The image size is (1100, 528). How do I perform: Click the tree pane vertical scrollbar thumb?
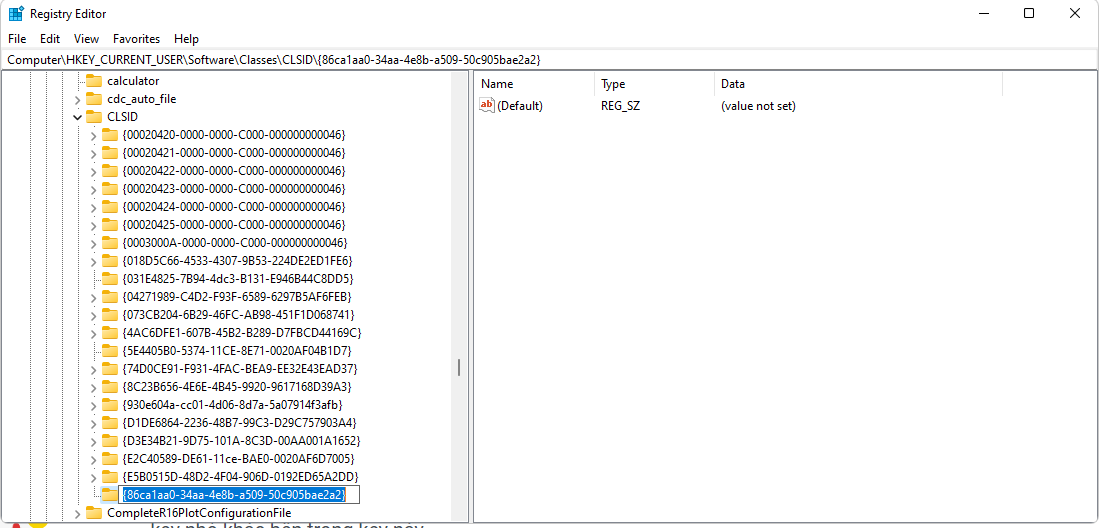coord(460,367)
